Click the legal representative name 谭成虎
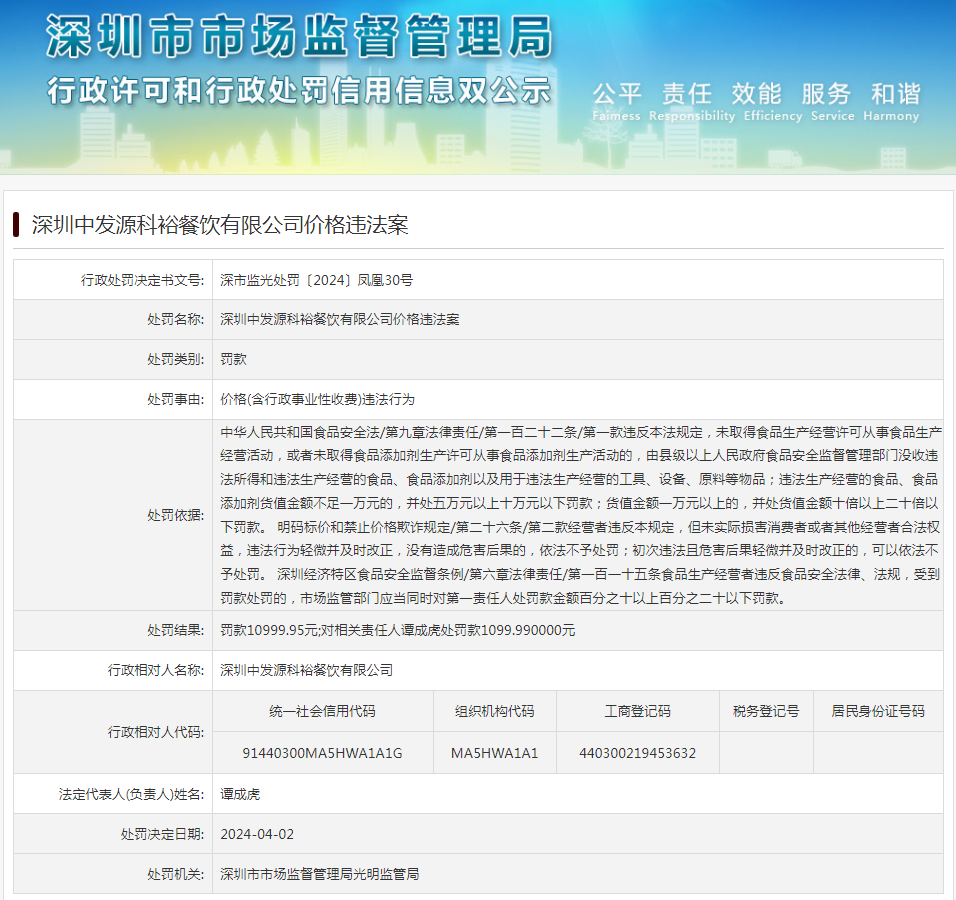Screen dimensions: 956x900 240,794
